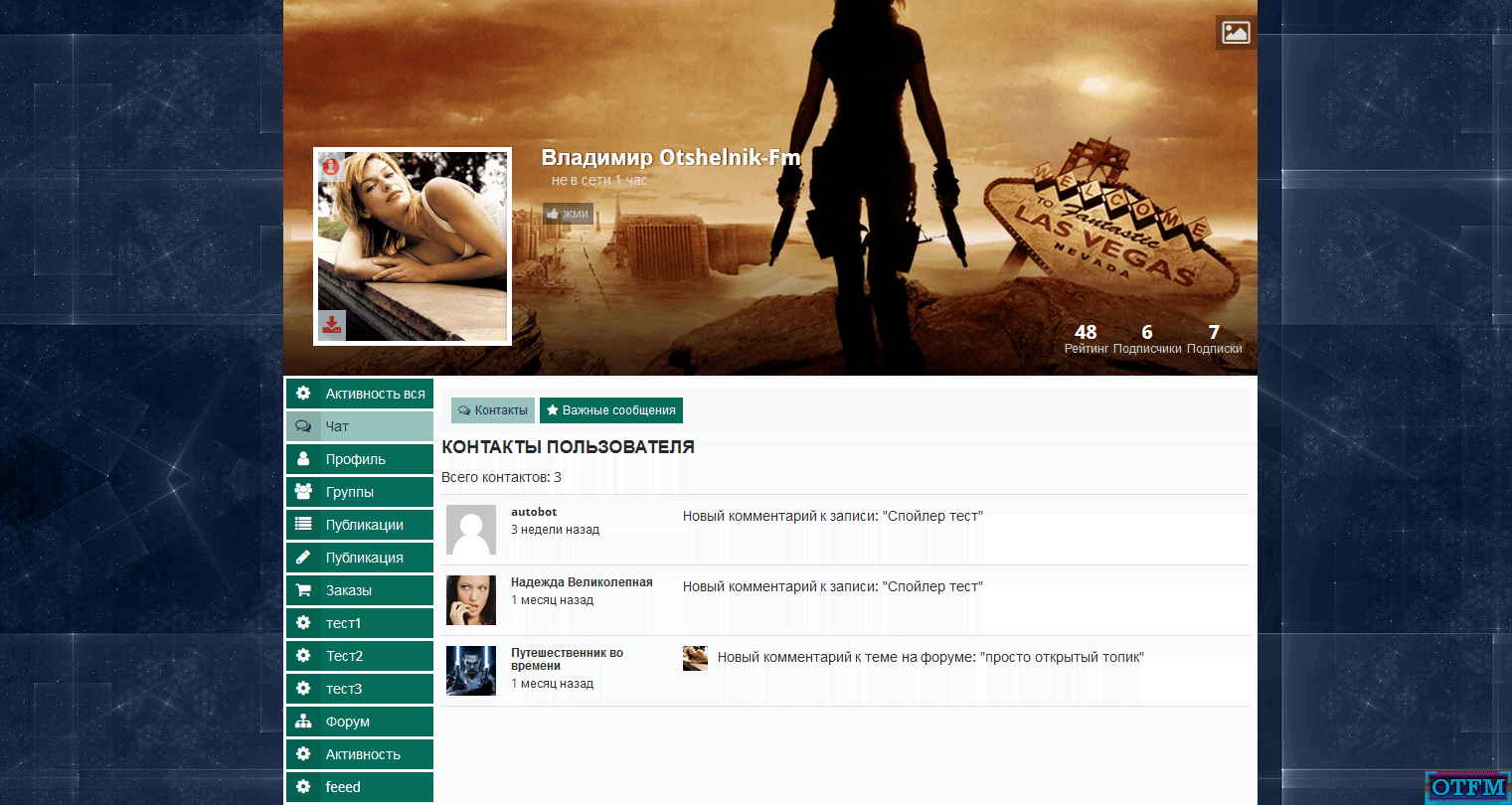The width and height of the screenshot is (1512, 805).
Task: Select the Активность item above feeed
Action: tap(360, 754)
